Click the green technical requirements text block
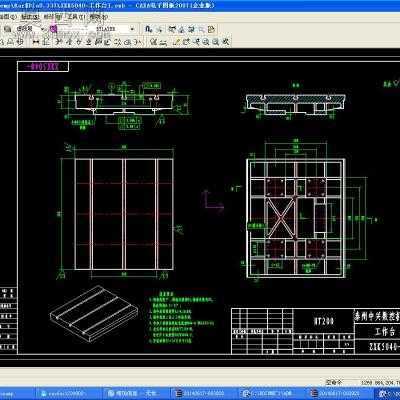Image resolution: width=400 pixels, height=400 pixels. click(x=181, y=317)
